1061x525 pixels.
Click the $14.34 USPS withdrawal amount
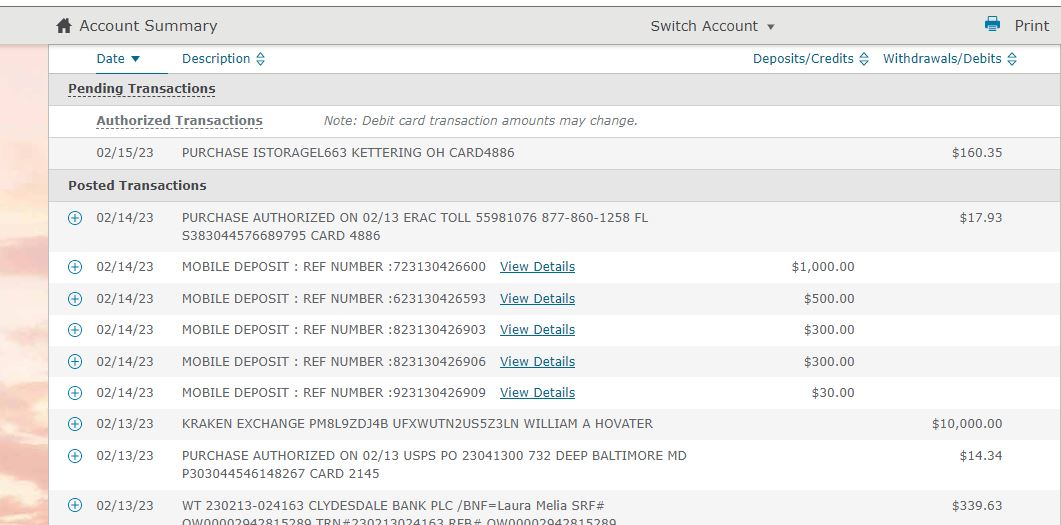click(x=980, y=455)
